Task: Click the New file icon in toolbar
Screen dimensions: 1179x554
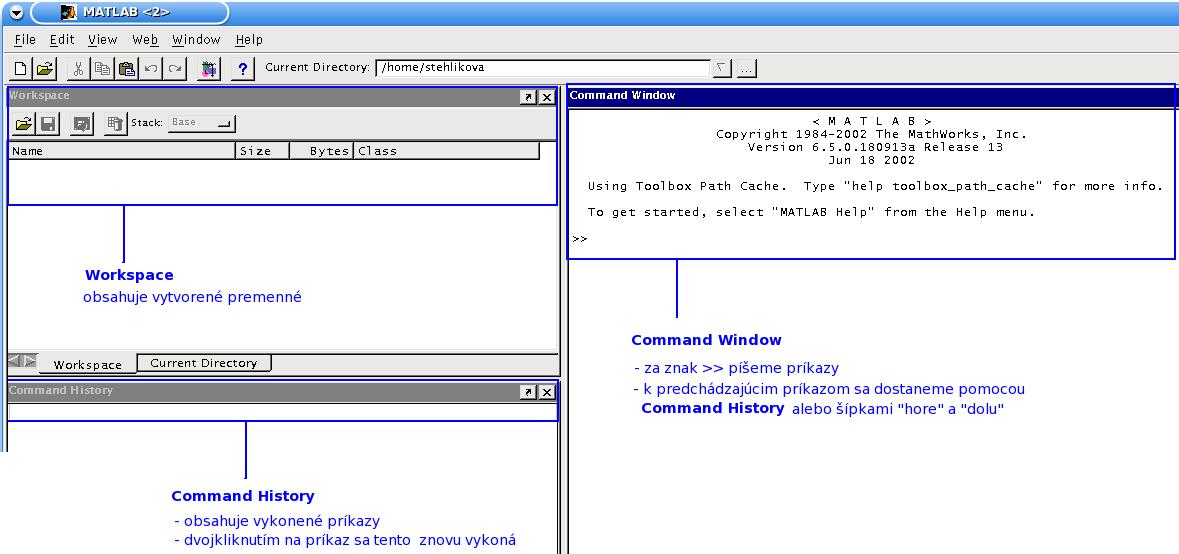Action: pos(20,69)
